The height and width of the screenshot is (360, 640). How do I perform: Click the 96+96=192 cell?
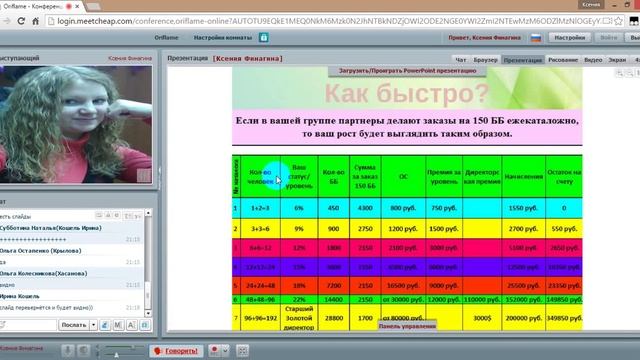pyautogui.click(x=260, y=318)
